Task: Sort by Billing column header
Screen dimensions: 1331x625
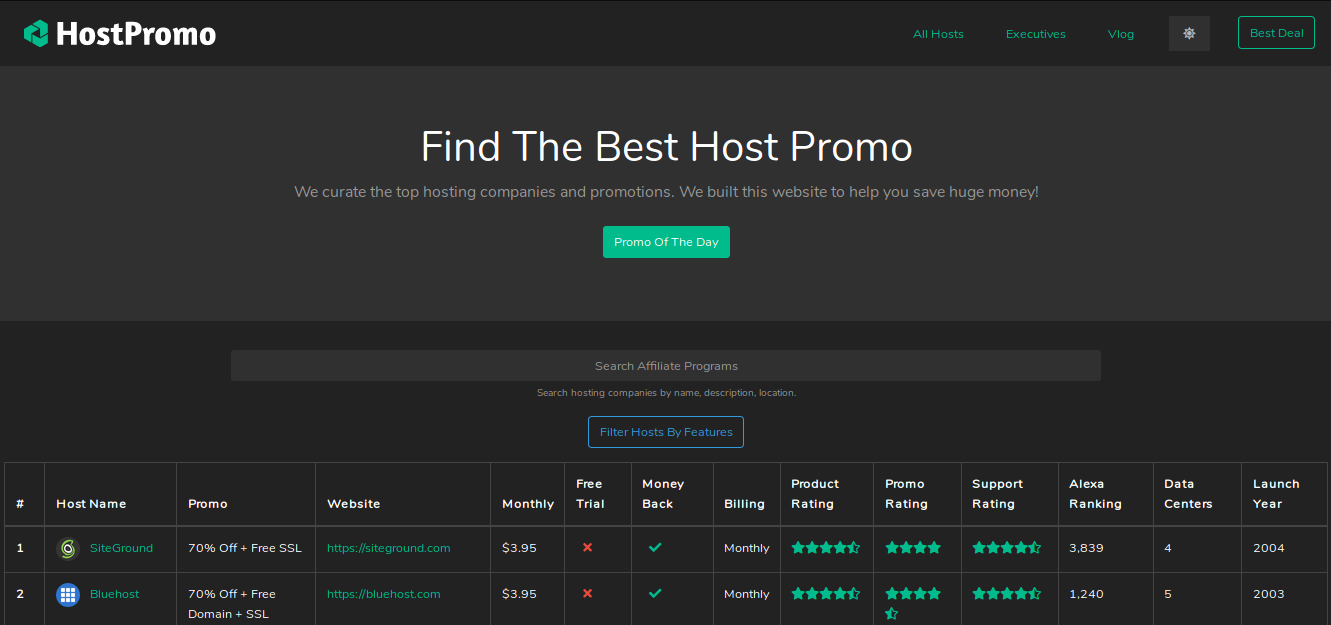Action: point(747,494)
